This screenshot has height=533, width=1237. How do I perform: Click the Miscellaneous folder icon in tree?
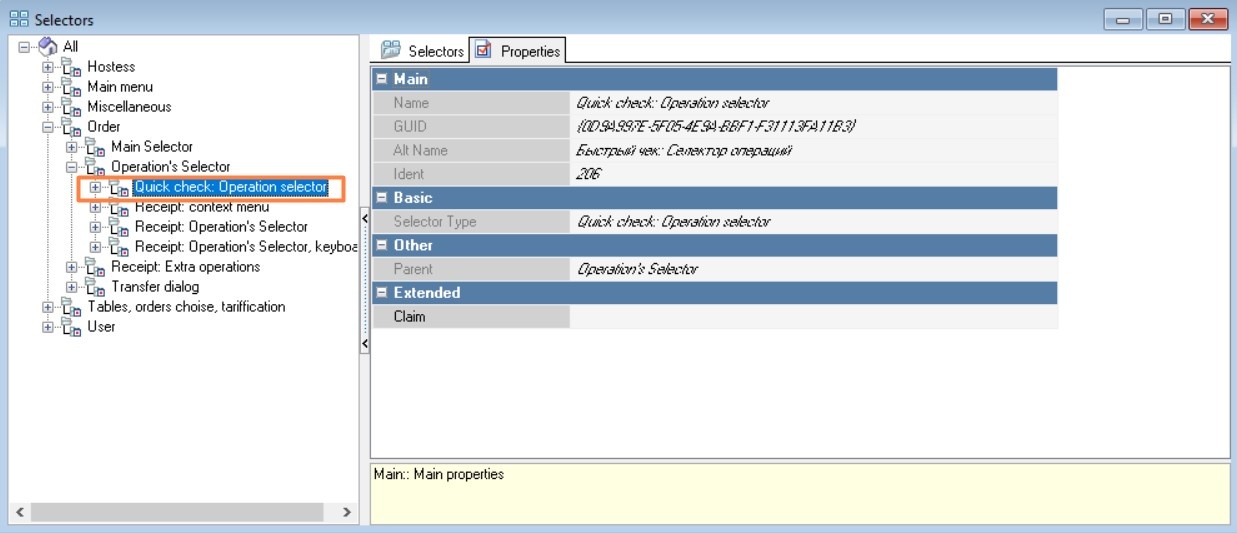[x=72, y=107]
